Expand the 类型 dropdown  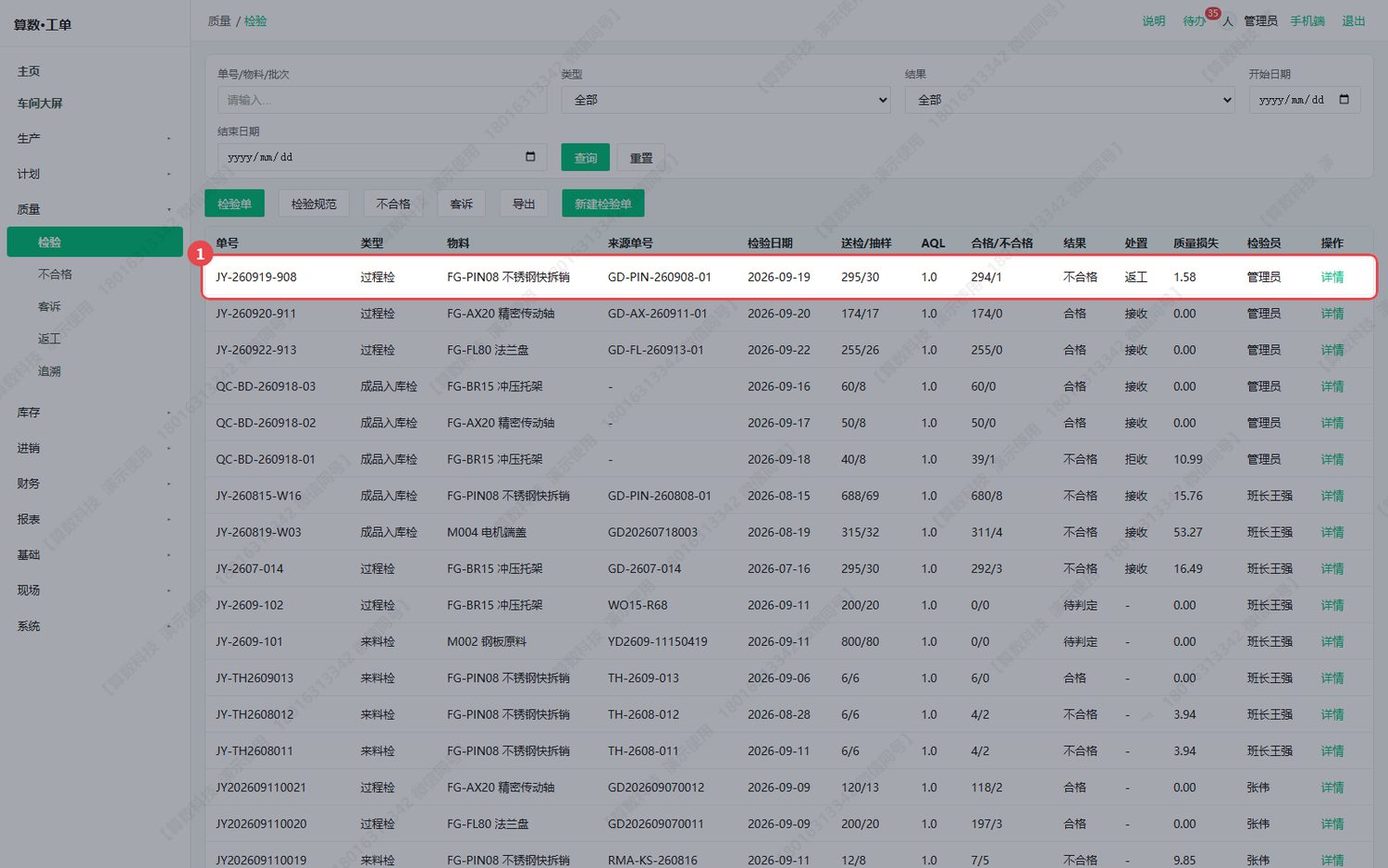[x=725, y=100]
